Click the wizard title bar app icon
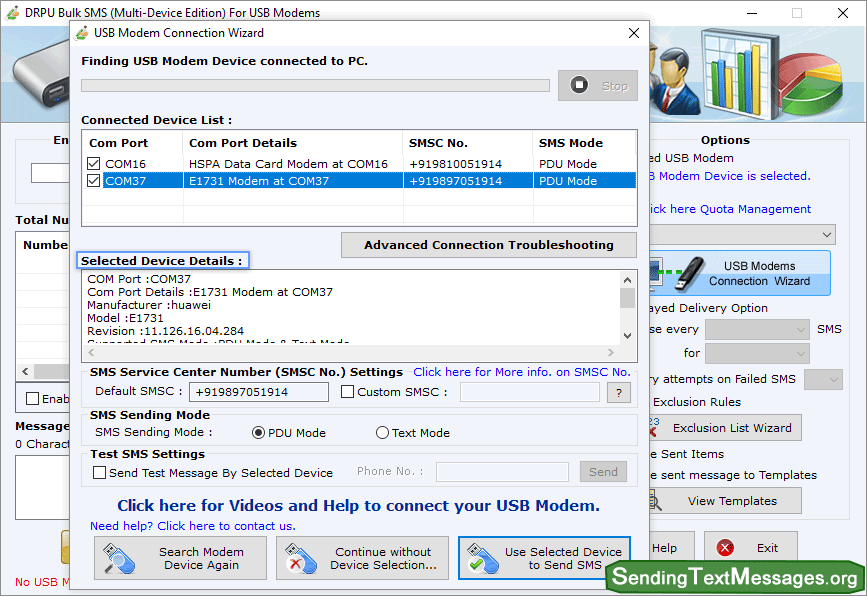 (x=82, y=33)
